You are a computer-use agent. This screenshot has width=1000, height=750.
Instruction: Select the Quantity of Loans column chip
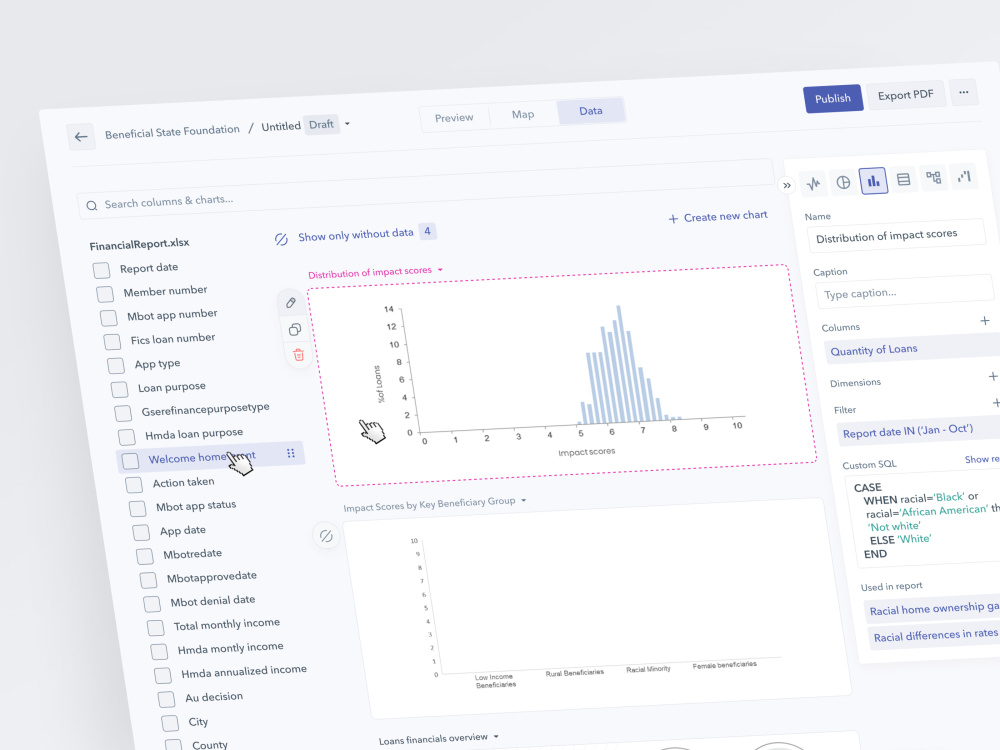913,349
